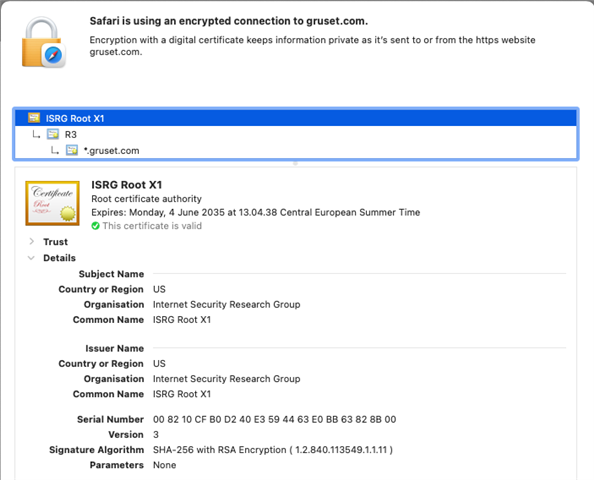Click the Issuer Name Common Name value

[x=182, y=394]
